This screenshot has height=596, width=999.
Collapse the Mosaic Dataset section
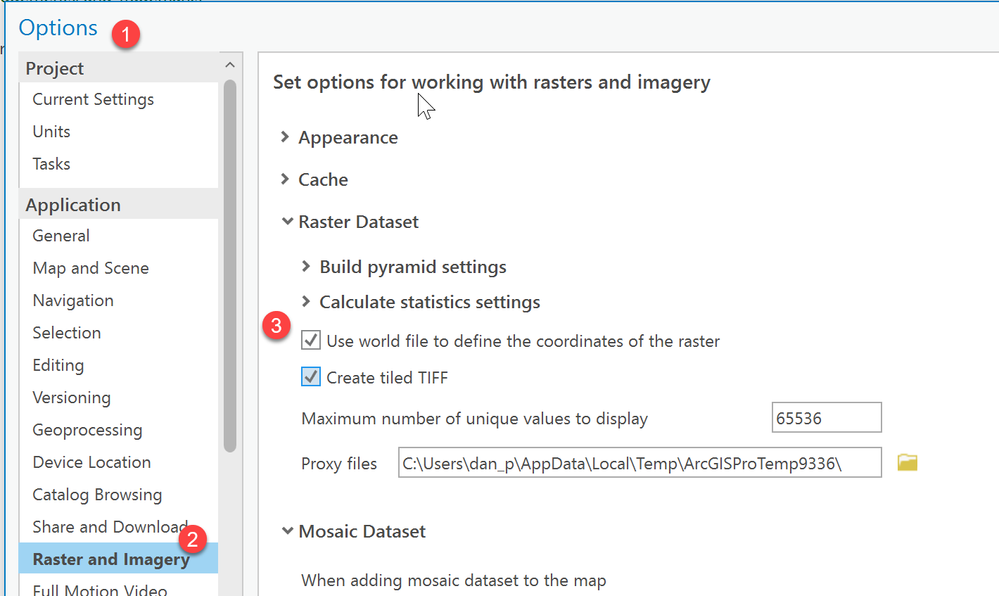coord(287,531)
